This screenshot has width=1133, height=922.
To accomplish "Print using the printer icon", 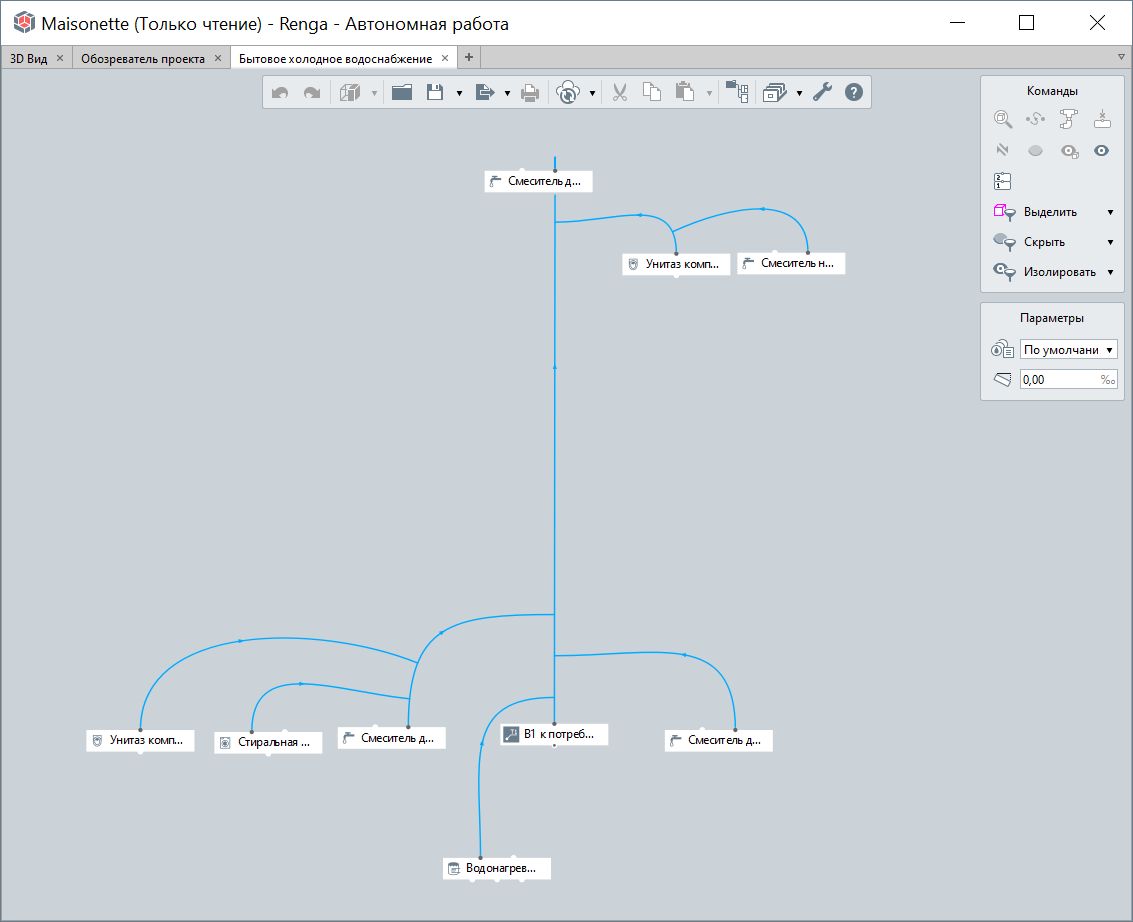I will [x=530, y=92].
